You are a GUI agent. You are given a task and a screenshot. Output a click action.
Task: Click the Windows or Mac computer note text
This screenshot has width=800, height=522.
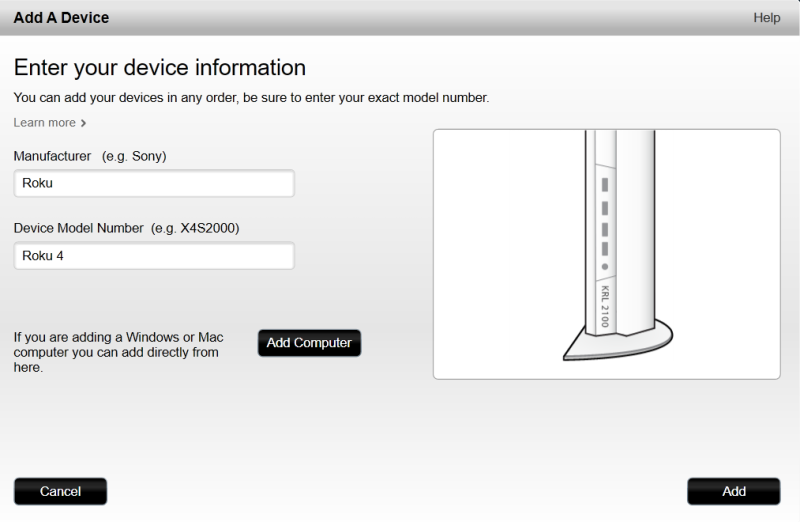118,352
